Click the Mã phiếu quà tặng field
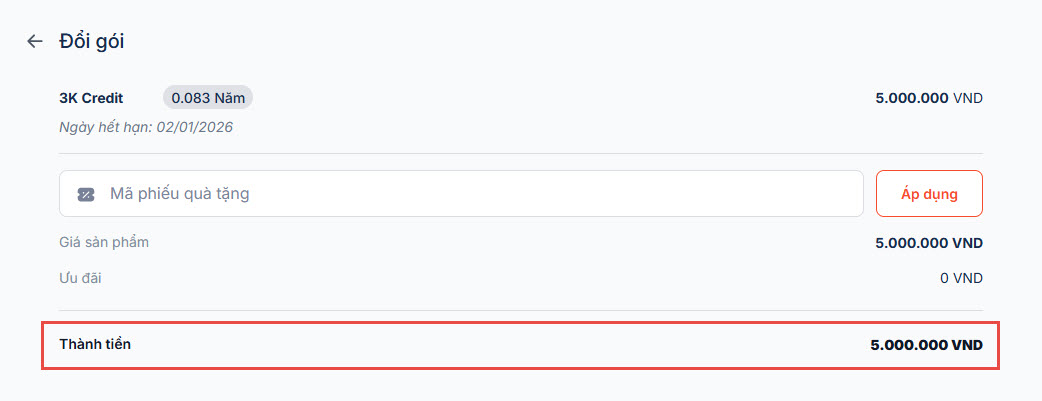Screen dimensions: 1042x401 (470, 194)
